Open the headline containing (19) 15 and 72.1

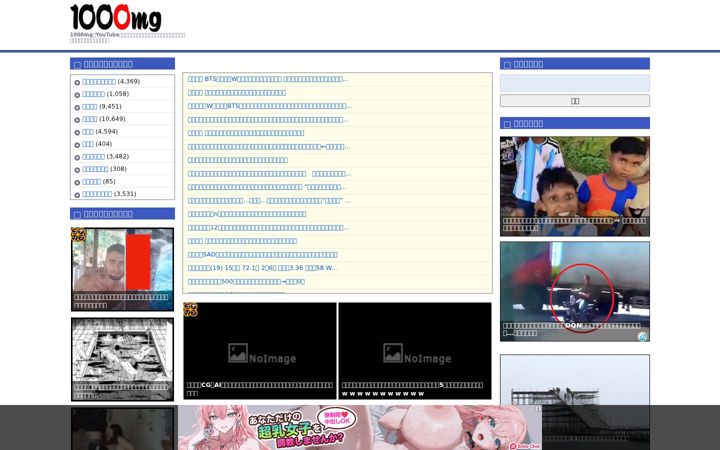262,268
